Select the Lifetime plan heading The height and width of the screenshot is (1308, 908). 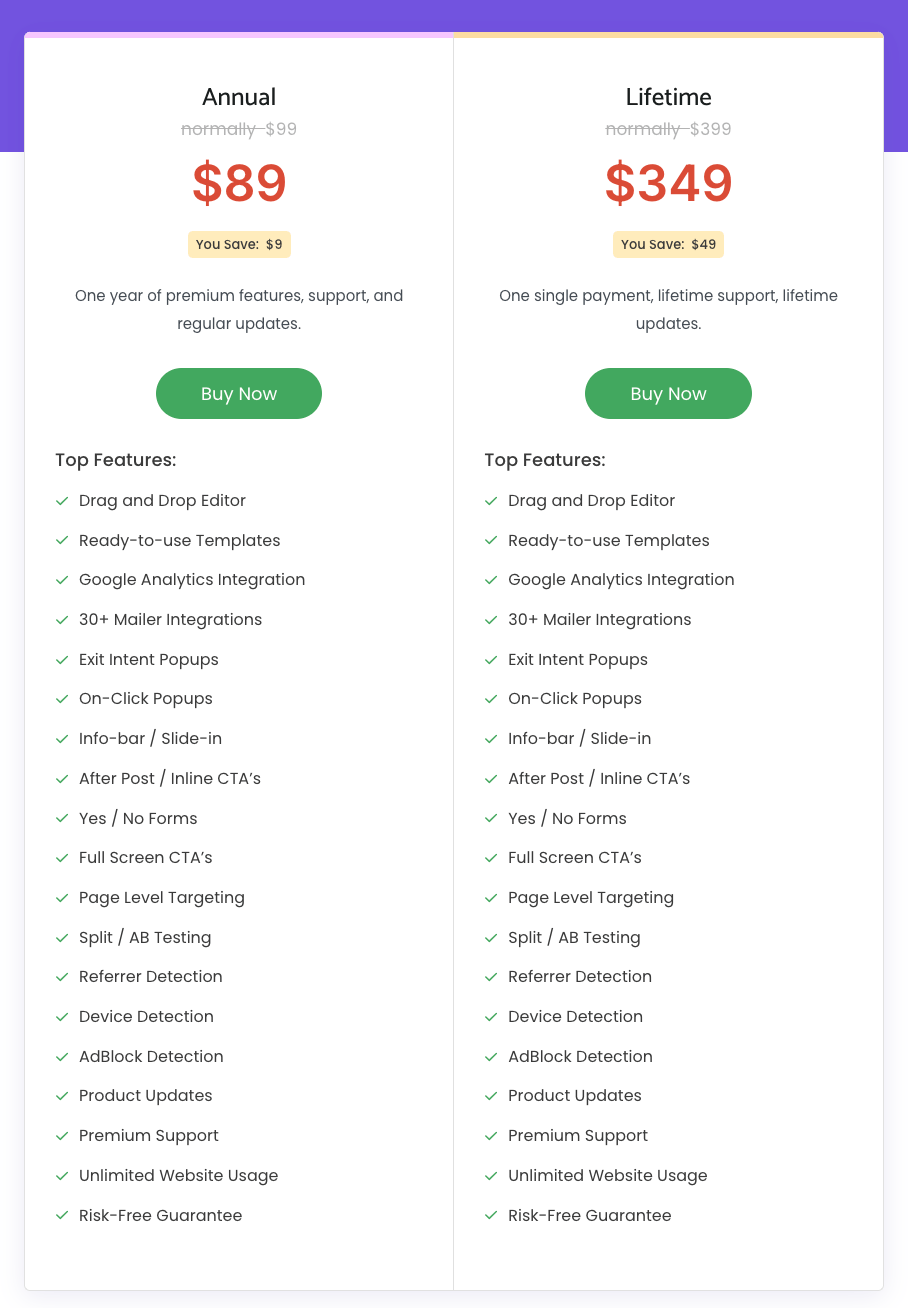point(668,97)
